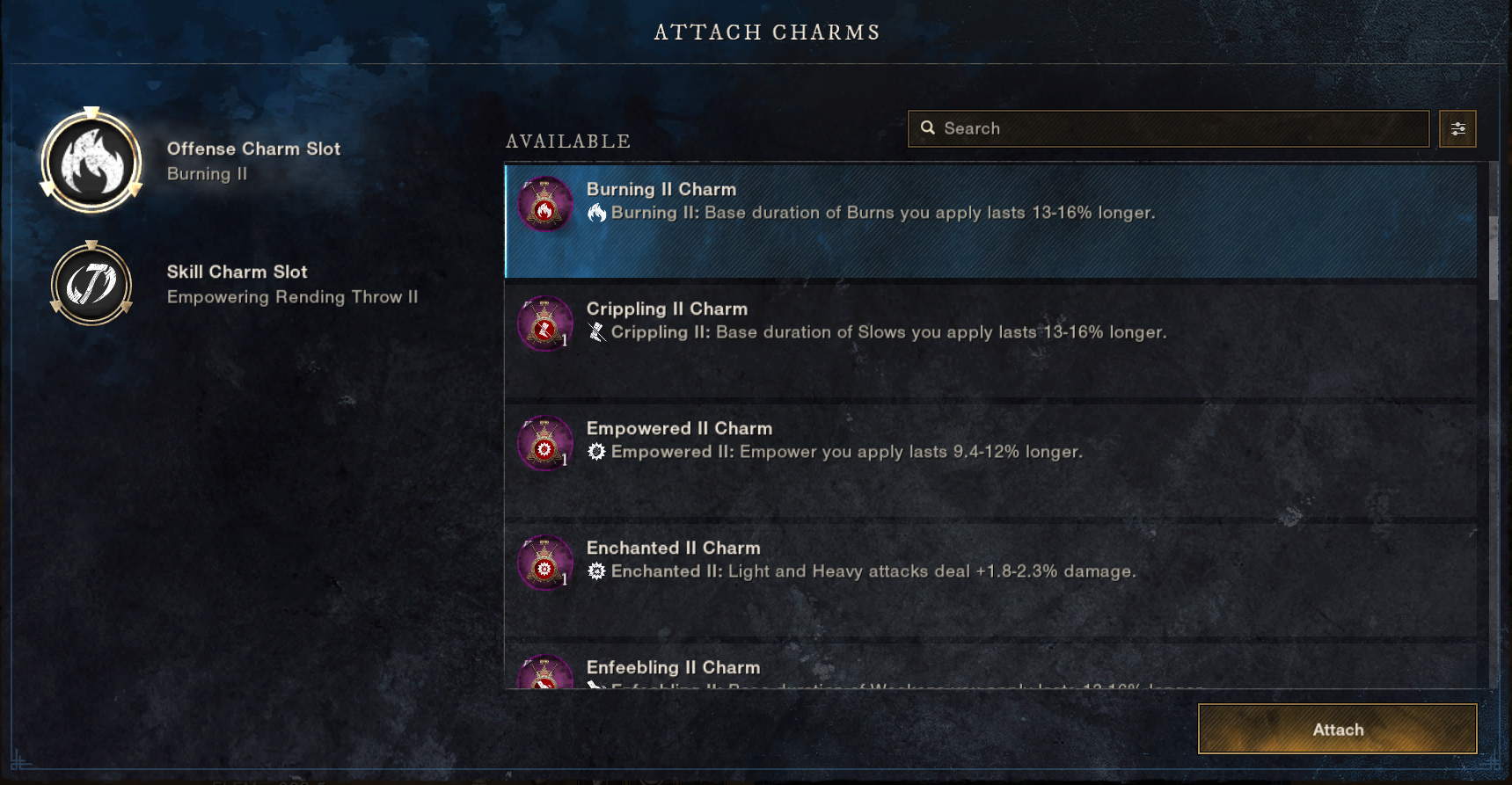This screenshot has height=785, width=1512.
Task: Click the Empowered II Charm item icon
Action: click(545, 444)
